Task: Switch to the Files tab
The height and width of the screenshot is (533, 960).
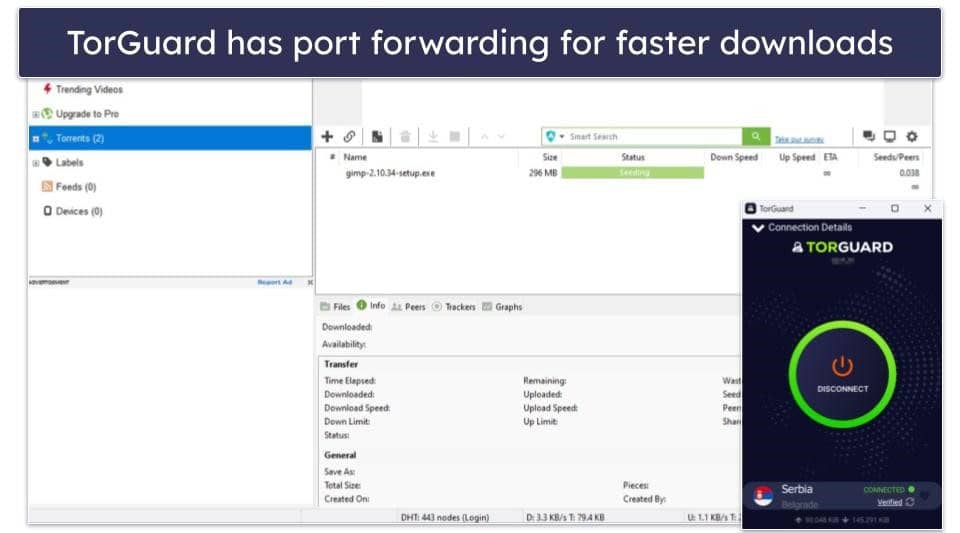Action: (335, 307)
